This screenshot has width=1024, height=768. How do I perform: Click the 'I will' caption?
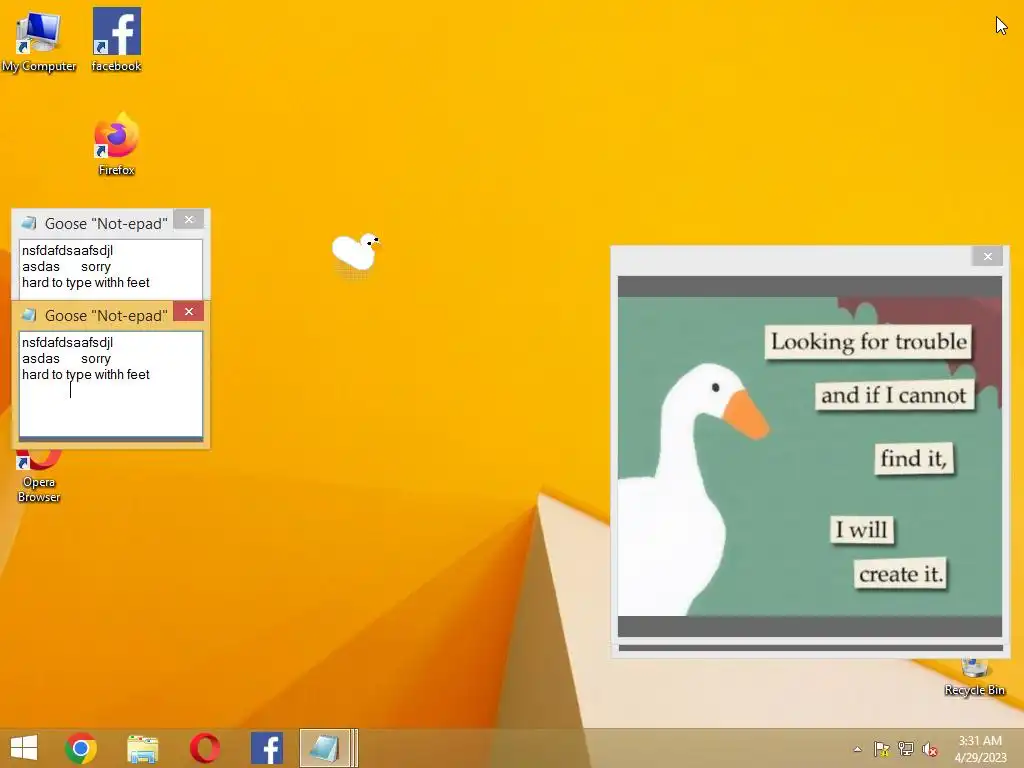pos(861,529)
